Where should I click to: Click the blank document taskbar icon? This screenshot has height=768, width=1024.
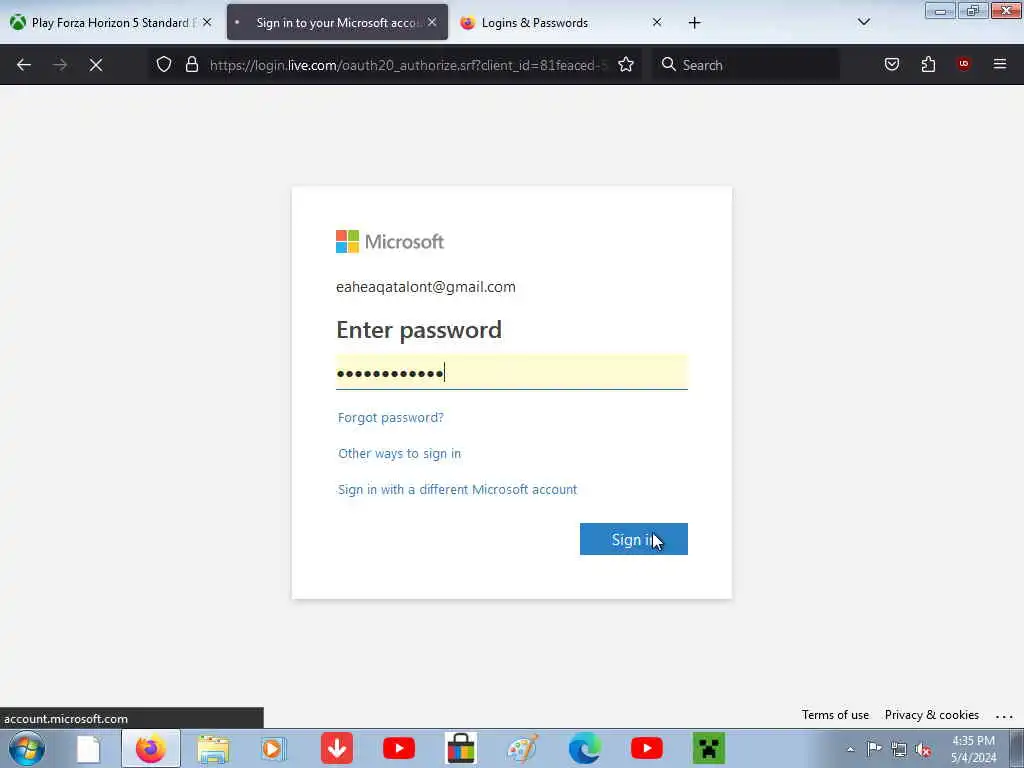click(88, 748)
